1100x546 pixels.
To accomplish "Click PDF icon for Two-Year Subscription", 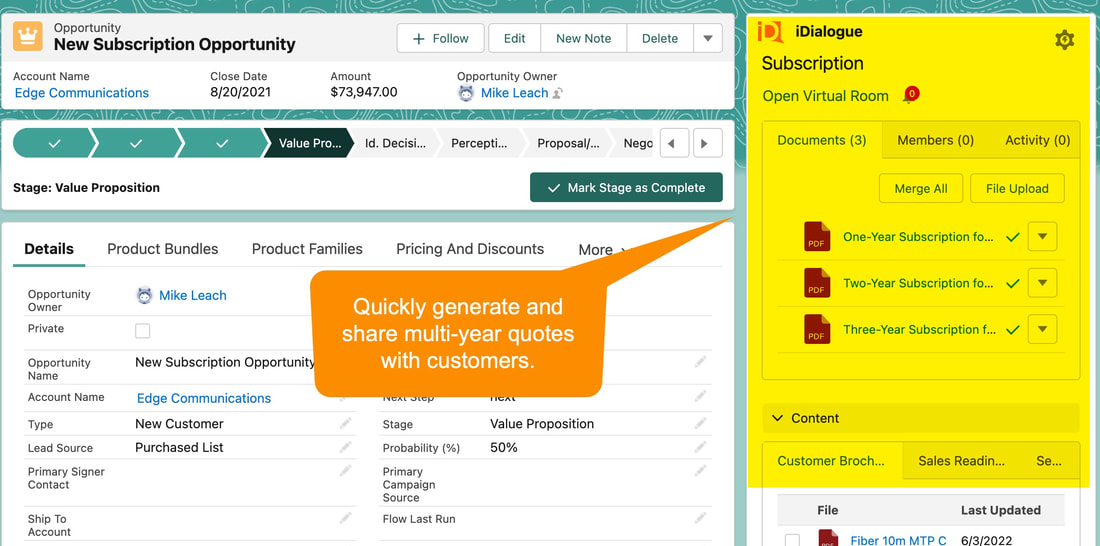I will coord(817,283).
